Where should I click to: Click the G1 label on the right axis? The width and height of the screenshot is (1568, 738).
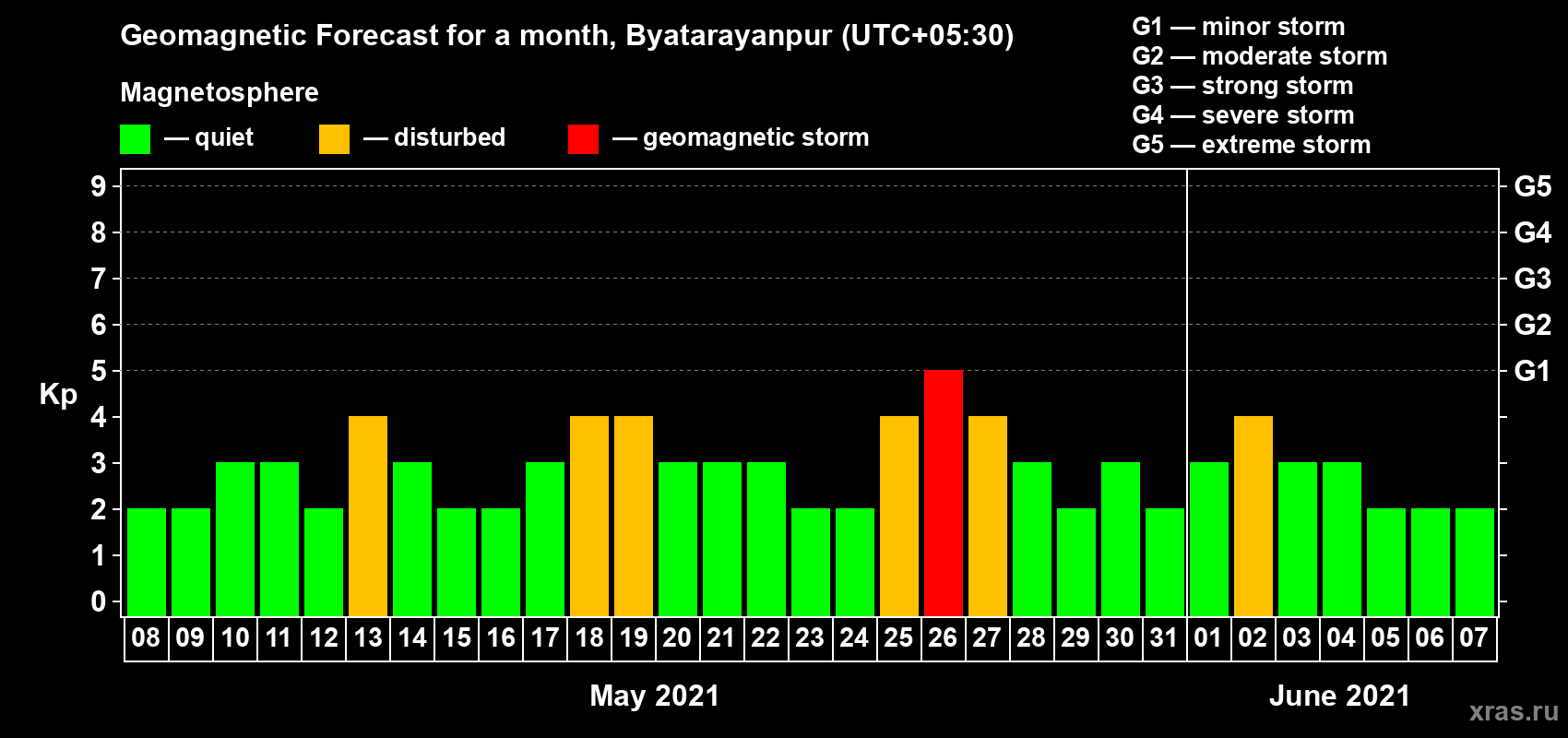click(1533, 371)
